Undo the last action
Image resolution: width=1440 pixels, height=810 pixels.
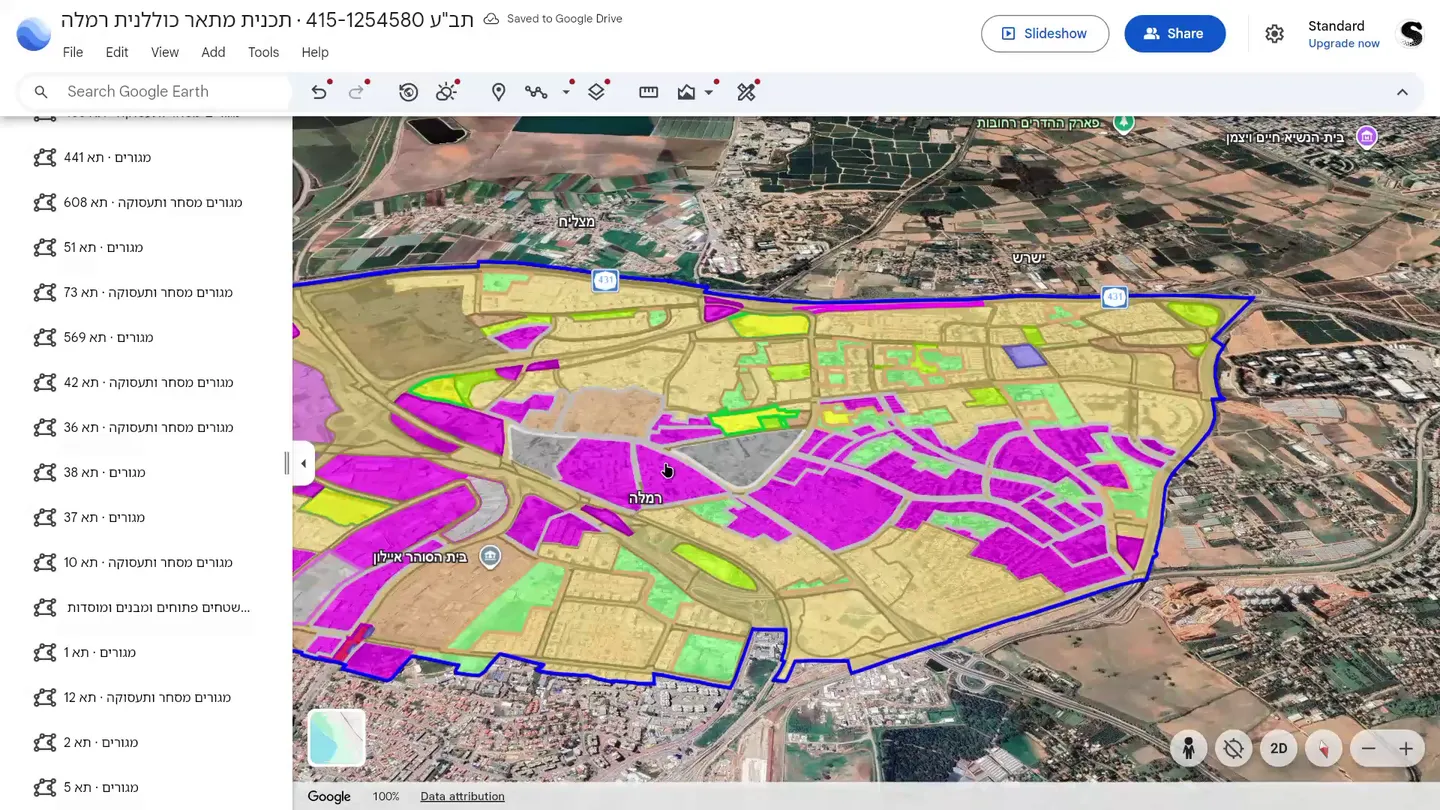(319, 92)
